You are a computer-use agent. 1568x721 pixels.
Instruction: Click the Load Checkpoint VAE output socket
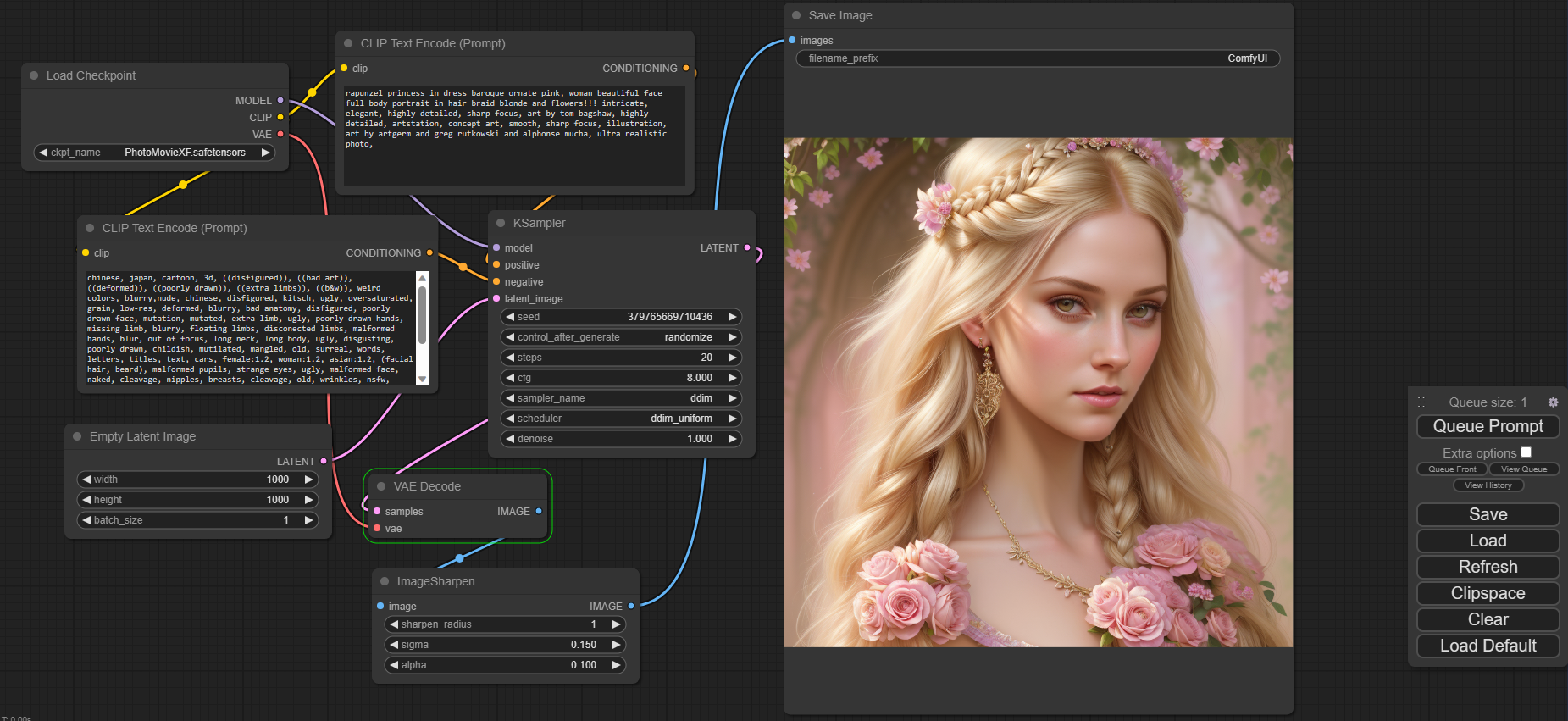[280, 135]
